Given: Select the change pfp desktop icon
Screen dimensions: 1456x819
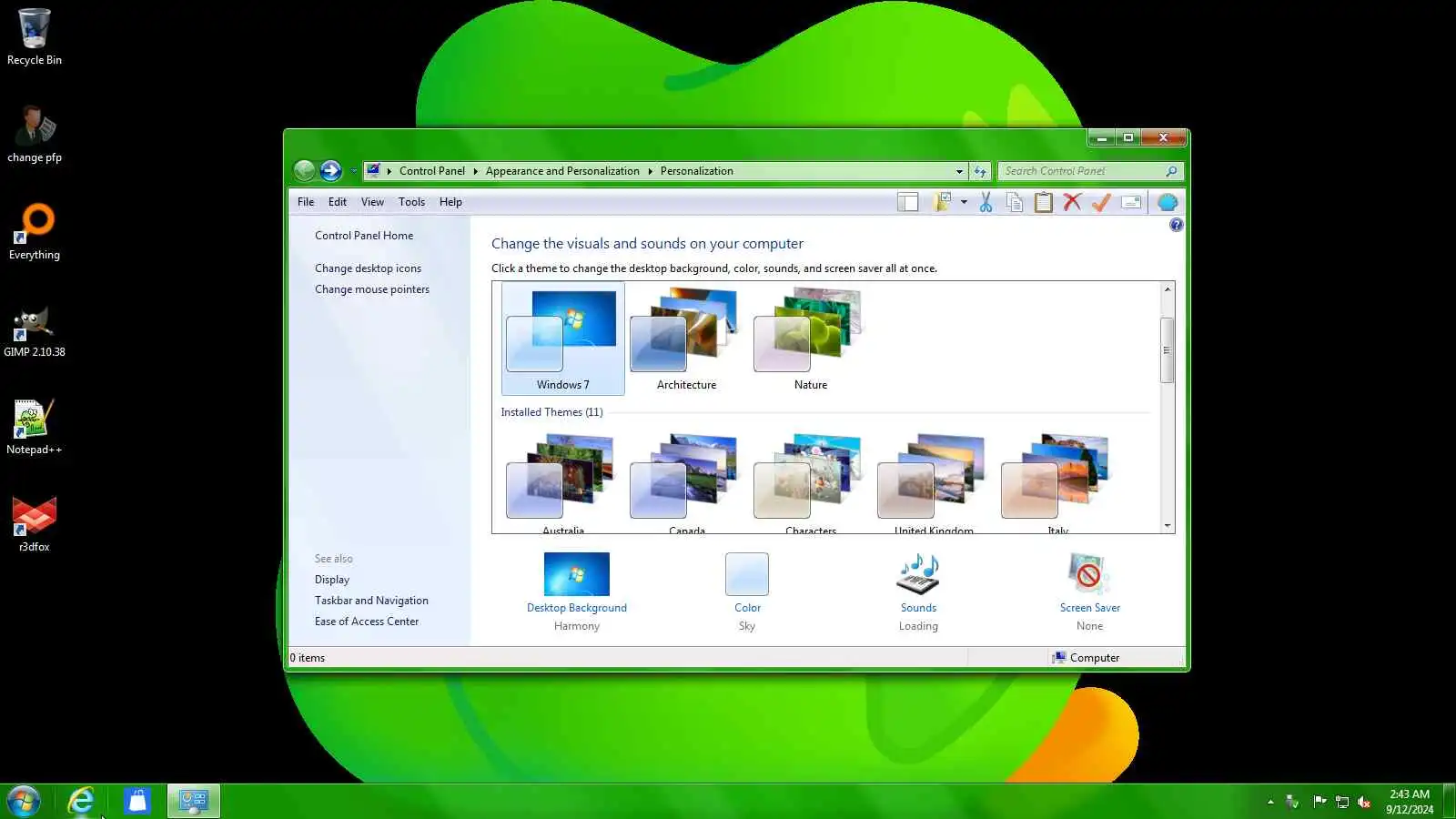Looking at the screenshot, I should 35,135.
